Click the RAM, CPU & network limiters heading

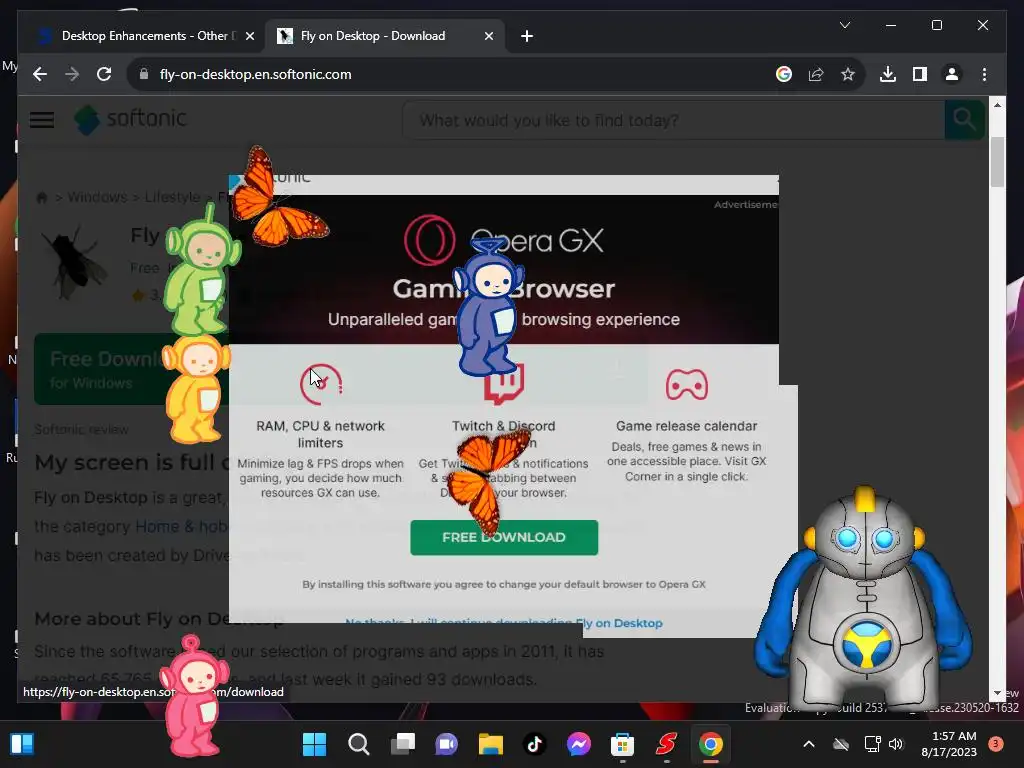(x=321, y=434)
